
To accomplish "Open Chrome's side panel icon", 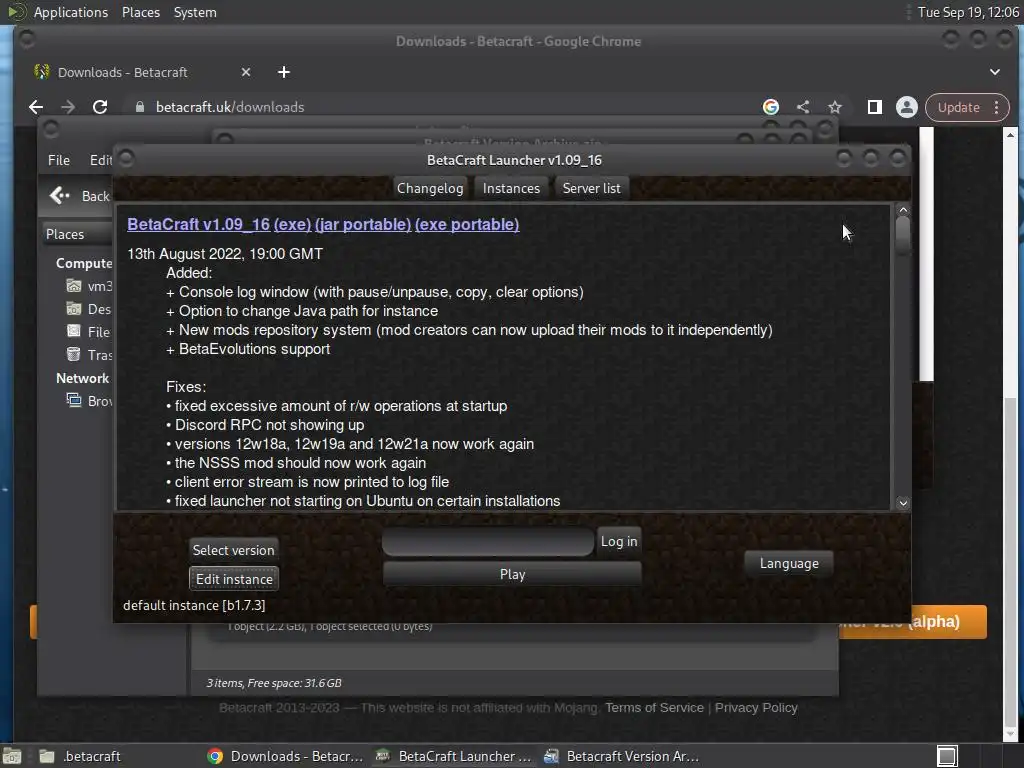I will 874,107.
